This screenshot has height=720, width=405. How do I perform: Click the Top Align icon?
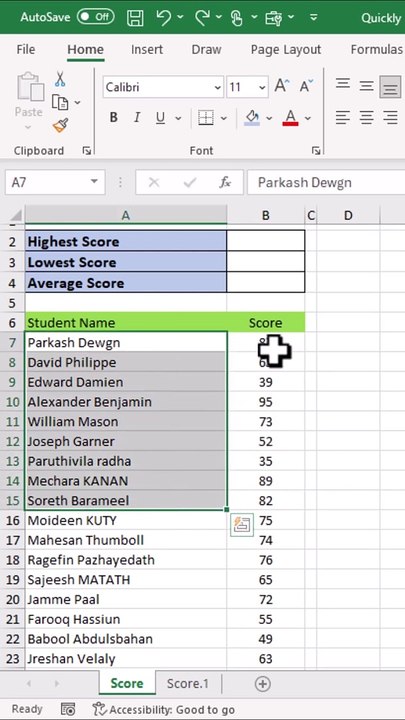tap(343, 84)
